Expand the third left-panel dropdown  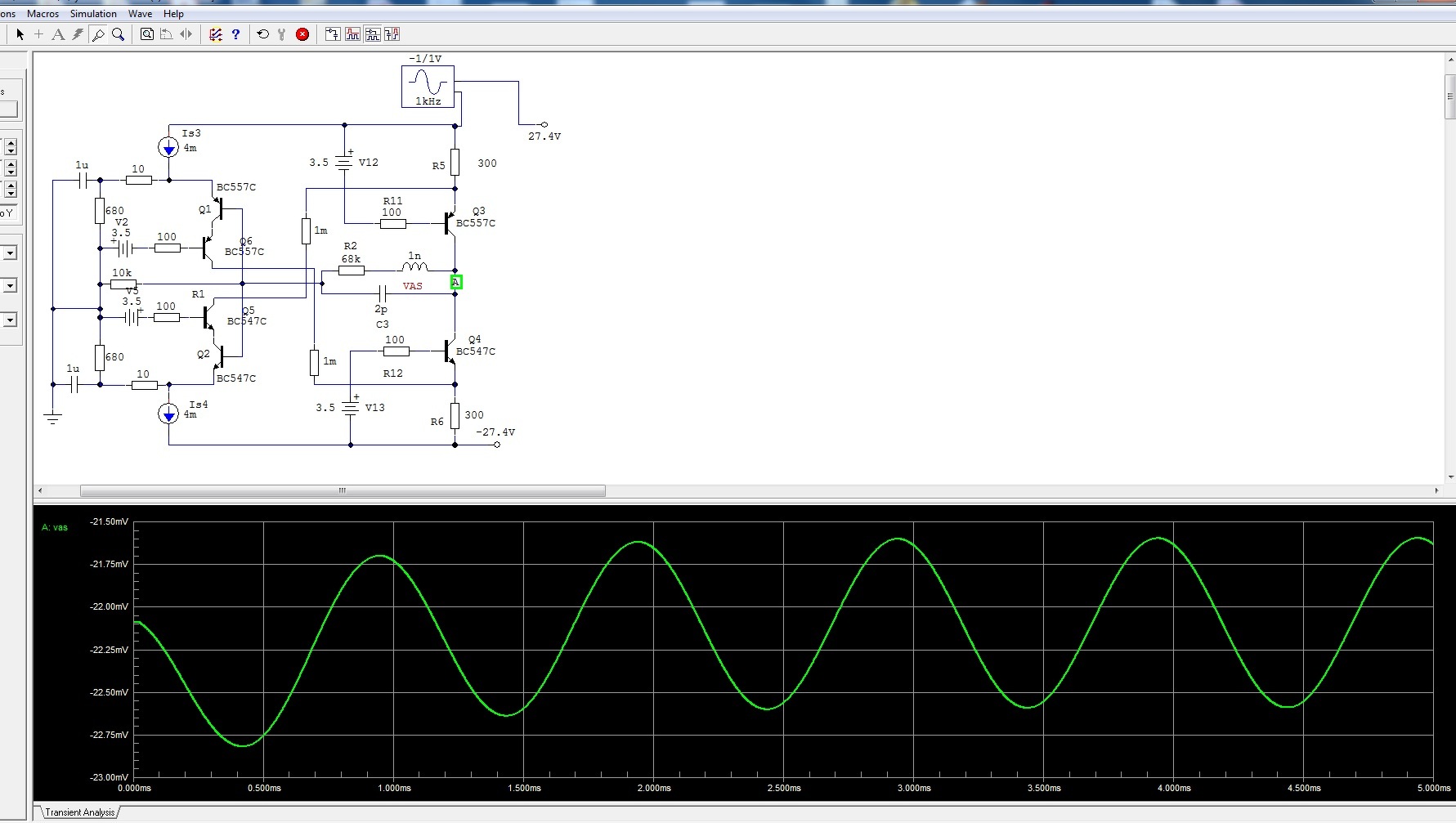point(10,320)
